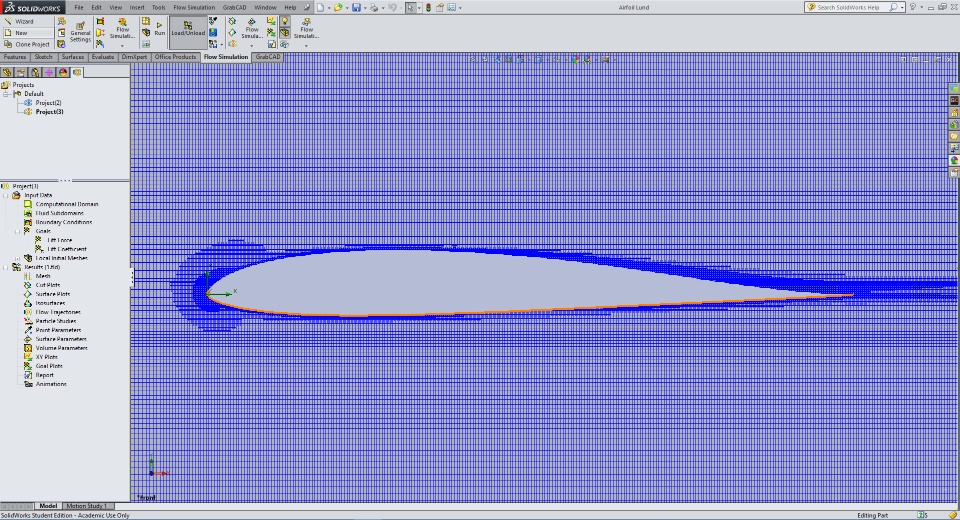This screenshot has height=520, width=960.
Task: Click the Report icon in tree
Action: (x=28, y=375)
